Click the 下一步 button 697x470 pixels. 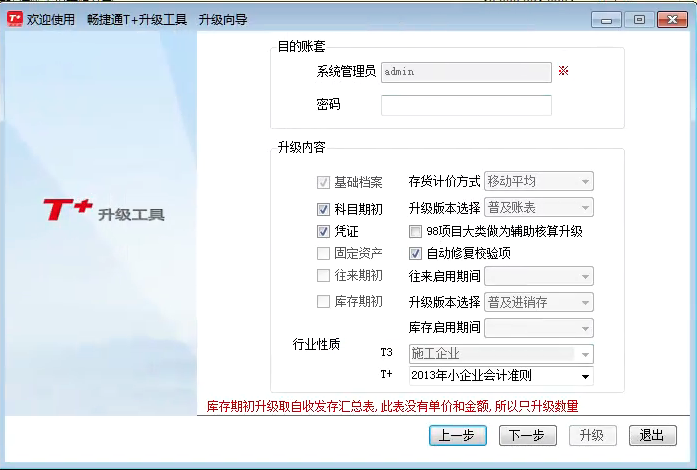tap(528, 435)
